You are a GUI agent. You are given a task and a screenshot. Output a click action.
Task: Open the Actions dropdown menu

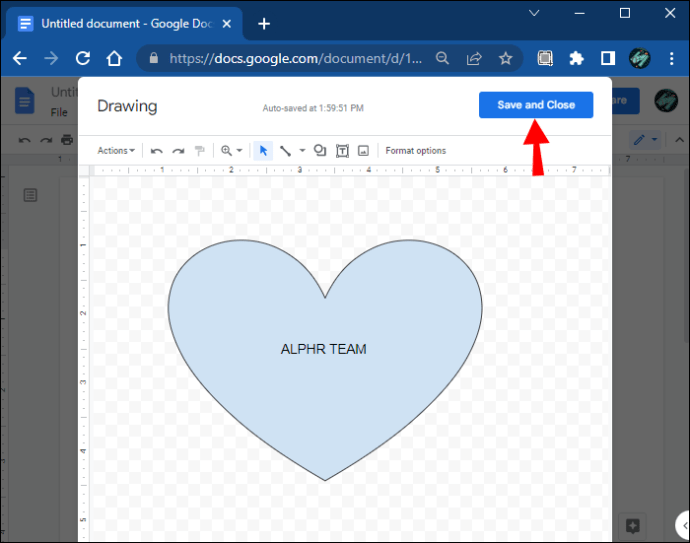(x=116, y=150)
